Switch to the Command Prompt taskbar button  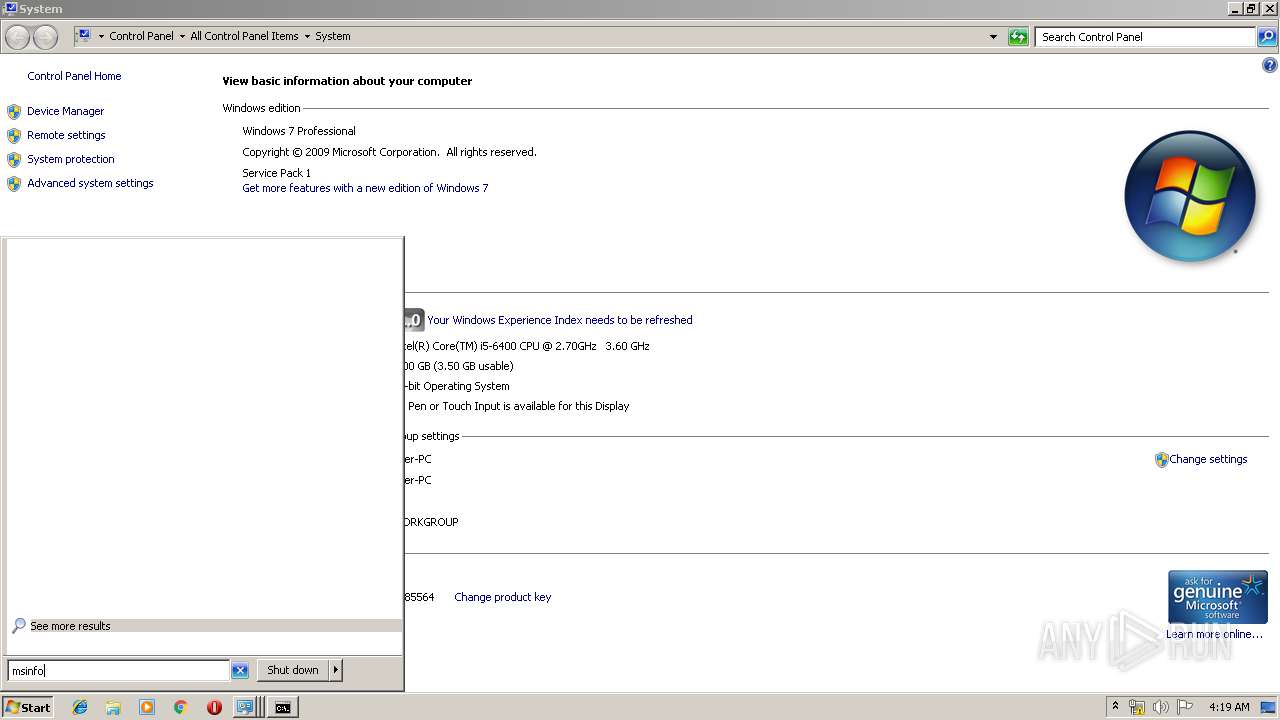point(283,707)
